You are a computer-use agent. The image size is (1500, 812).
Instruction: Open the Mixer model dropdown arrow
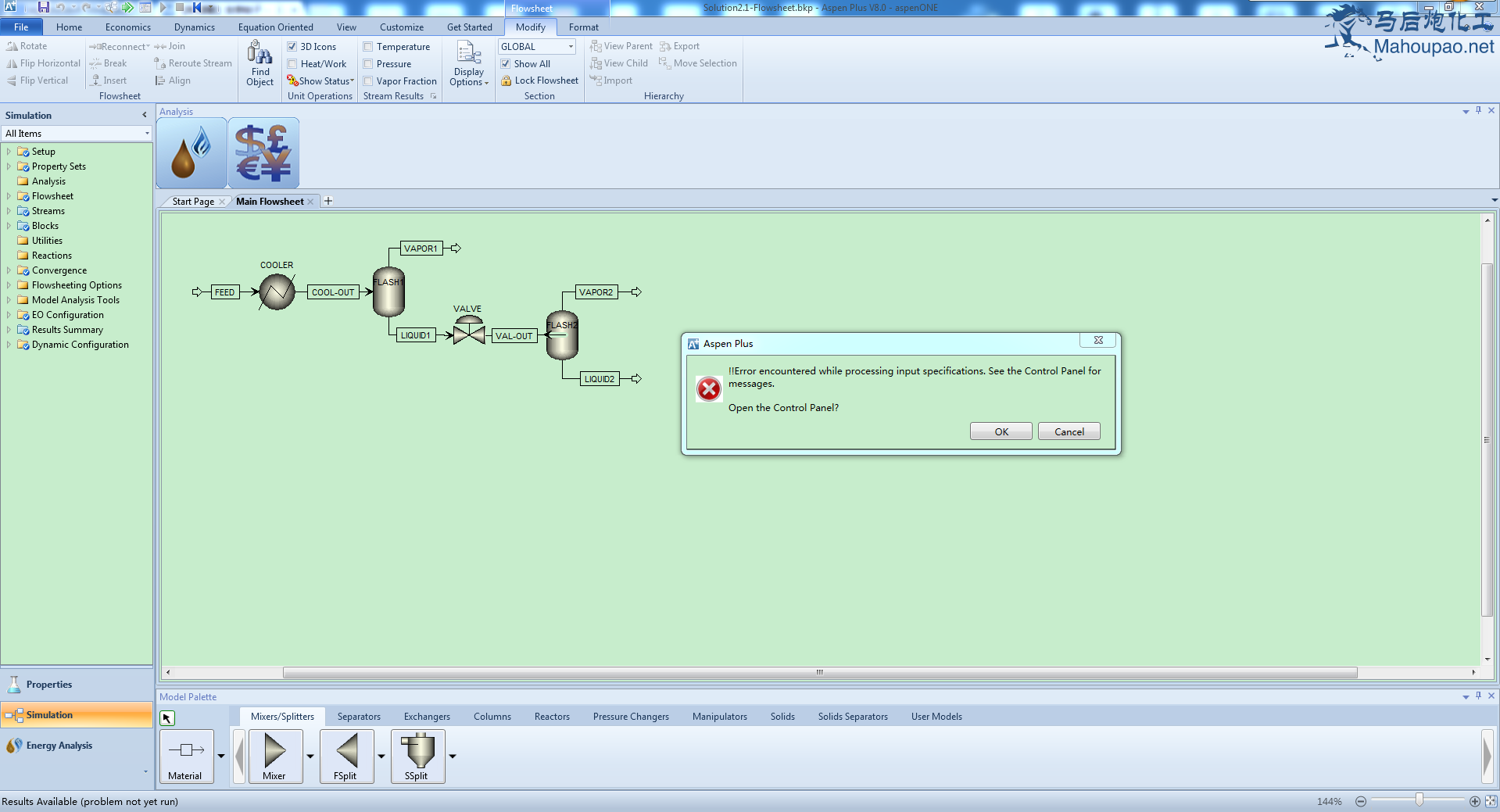pos(310,757)
